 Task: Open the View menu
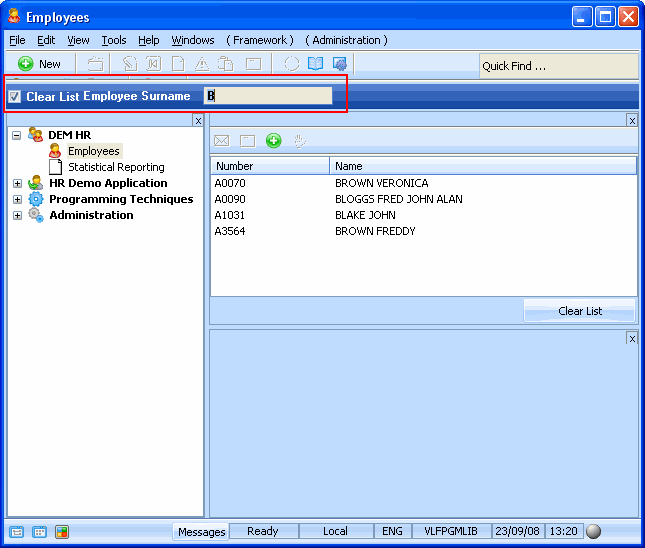78,40
